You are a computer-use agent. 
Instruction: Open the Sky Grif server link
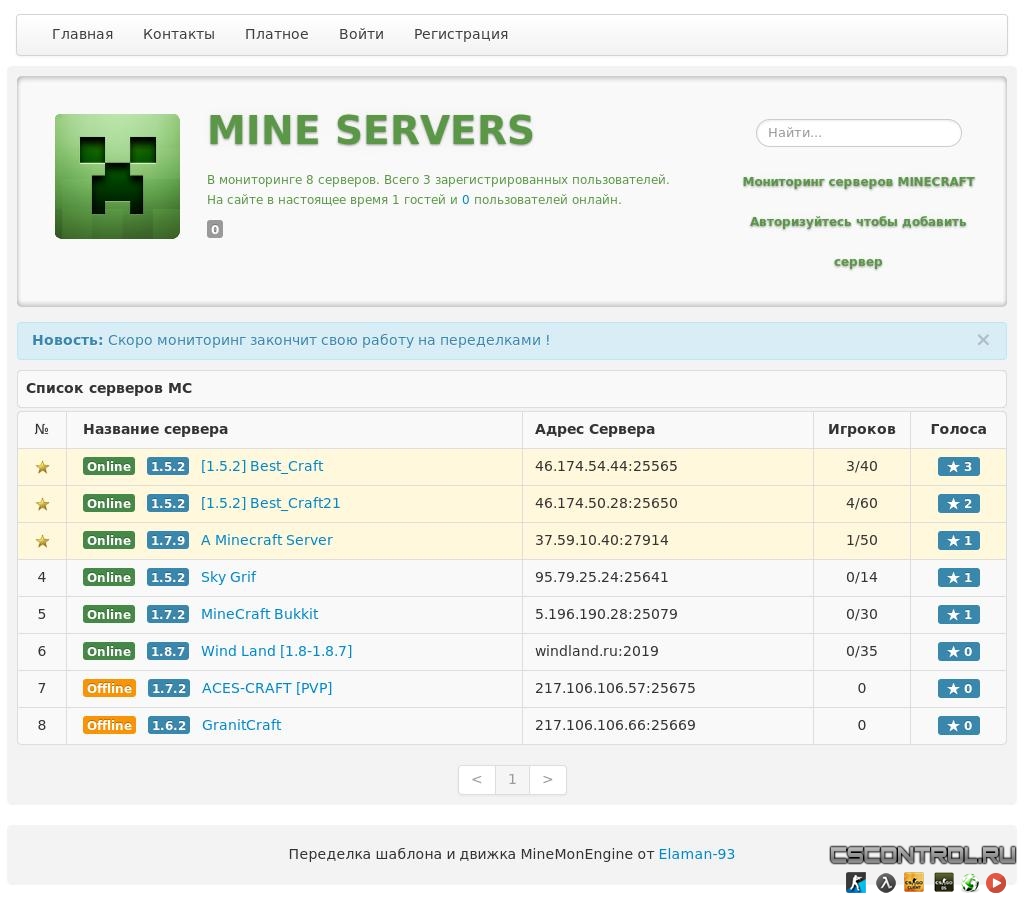coord(228,577)
